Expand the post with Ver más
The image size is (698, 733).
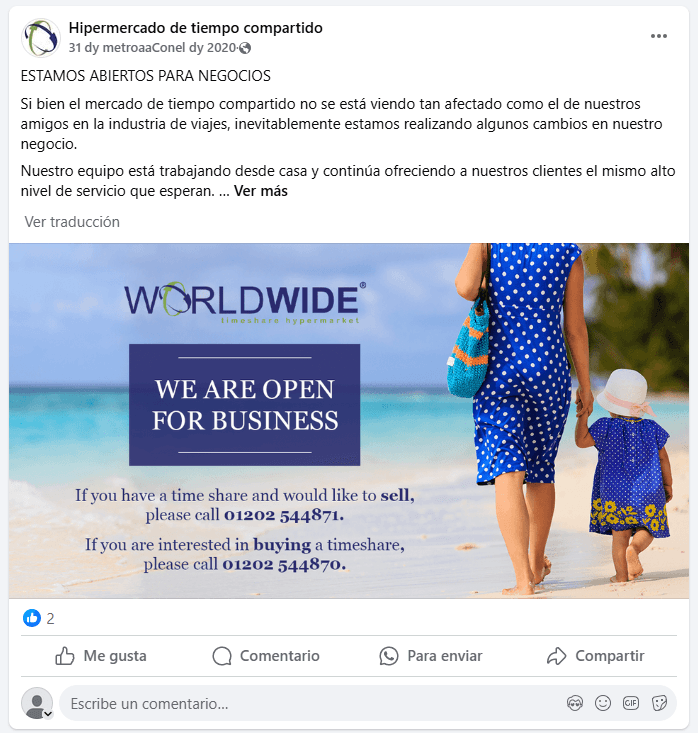(x=260, y=191)
